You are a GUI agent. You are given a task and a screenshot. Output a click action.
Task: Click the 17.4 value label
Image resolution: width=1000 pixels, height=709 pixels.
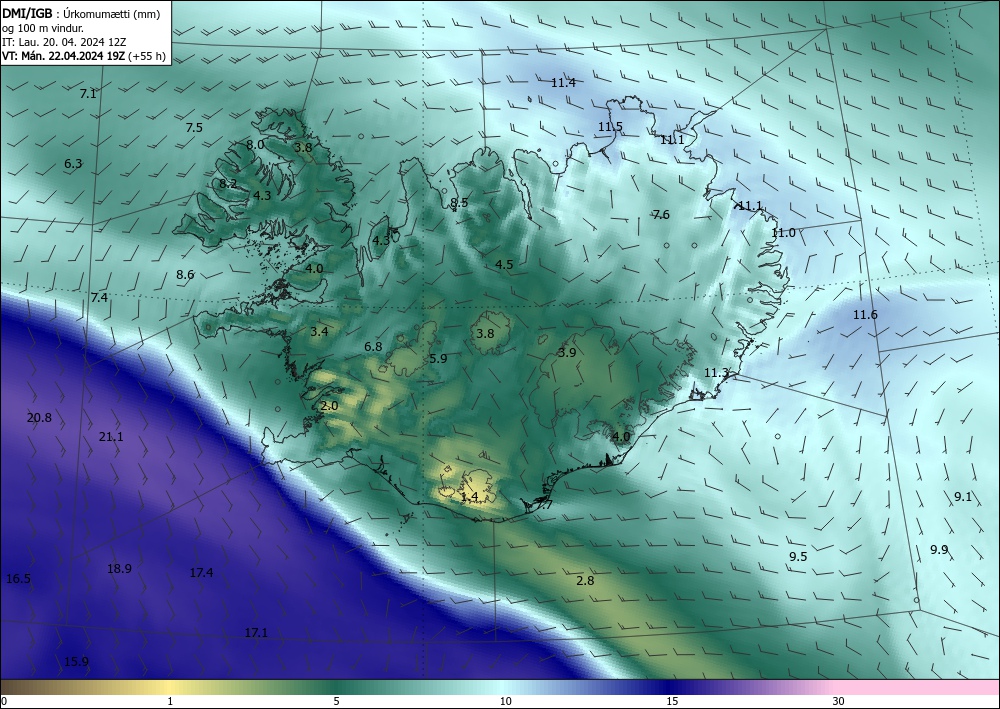pyautogui.click(x=201, y=573)
